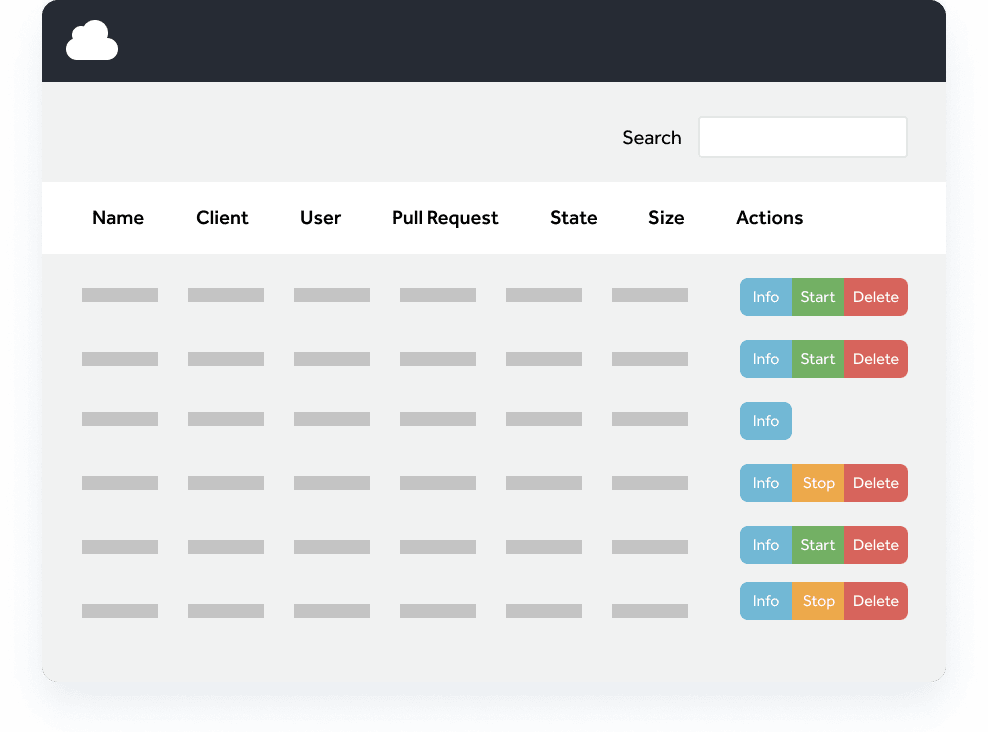The image size is (988, 732).
Task: Click the search input field
Action: (x=801, y=137)
